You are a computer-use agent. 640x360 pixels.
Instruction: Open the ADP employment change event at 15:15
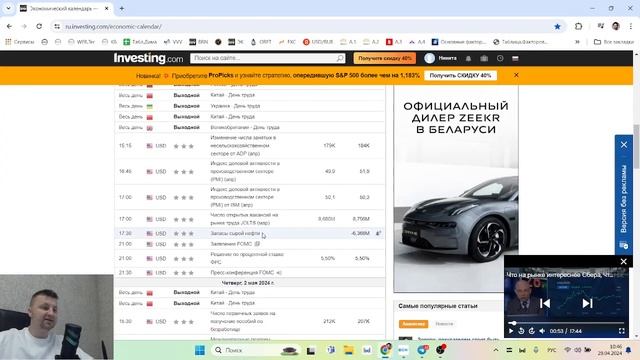click(x=243, y=146)
